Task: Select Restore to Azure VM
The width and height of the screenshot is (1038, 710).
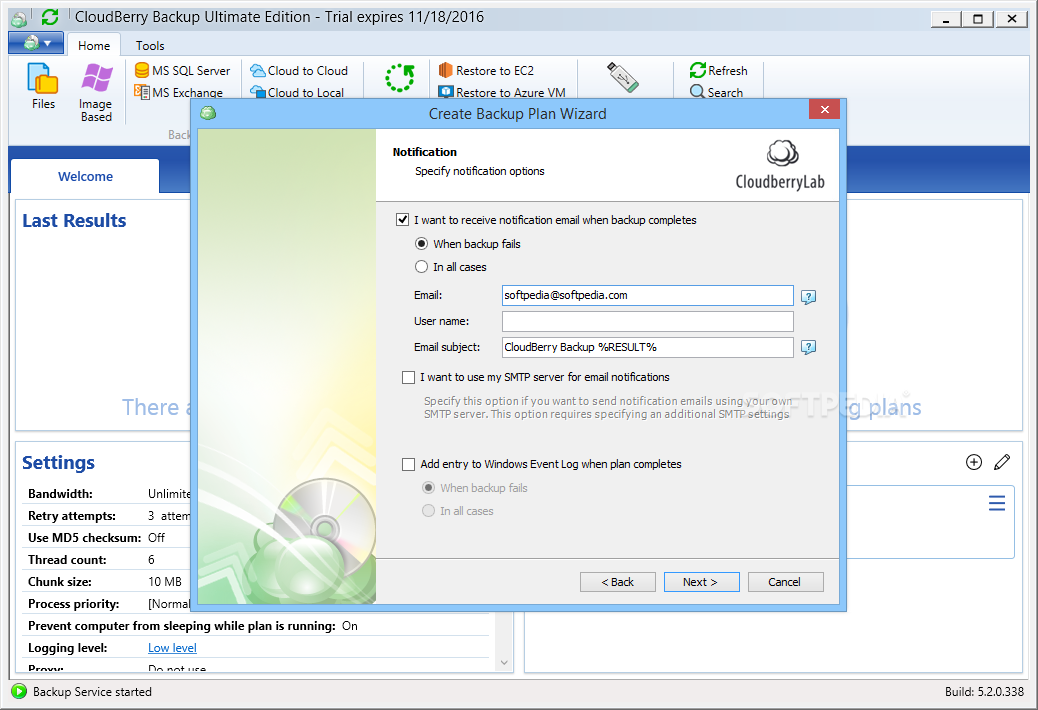Action: (502, 92)
